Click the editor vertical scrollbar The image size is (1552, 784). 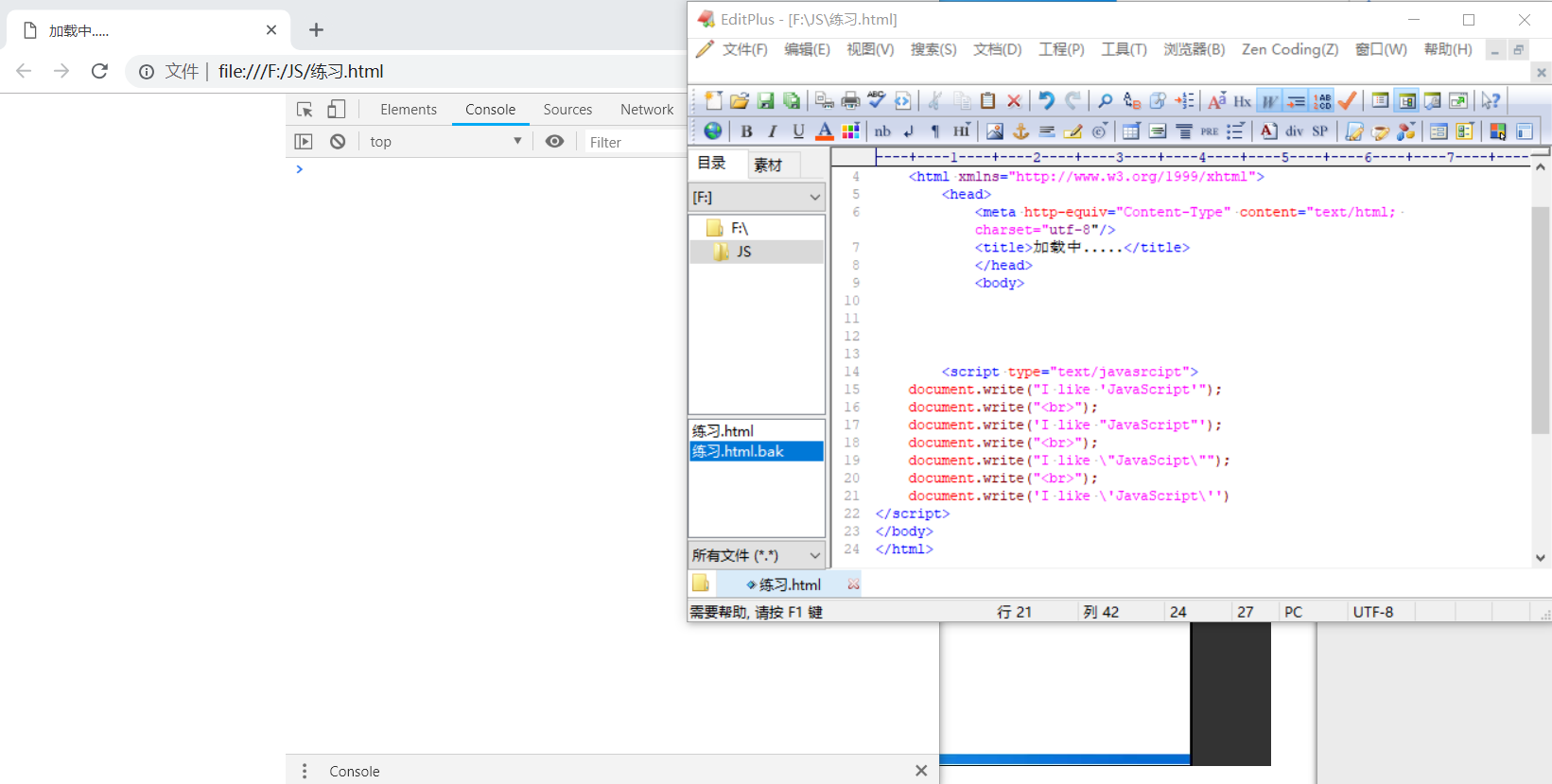(x=1541, y=322)
